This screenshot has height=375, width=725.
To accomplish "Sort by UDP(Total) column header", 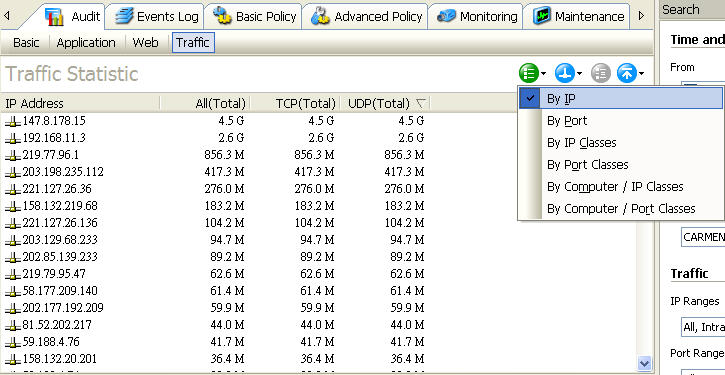I will [x=385, y=103].
